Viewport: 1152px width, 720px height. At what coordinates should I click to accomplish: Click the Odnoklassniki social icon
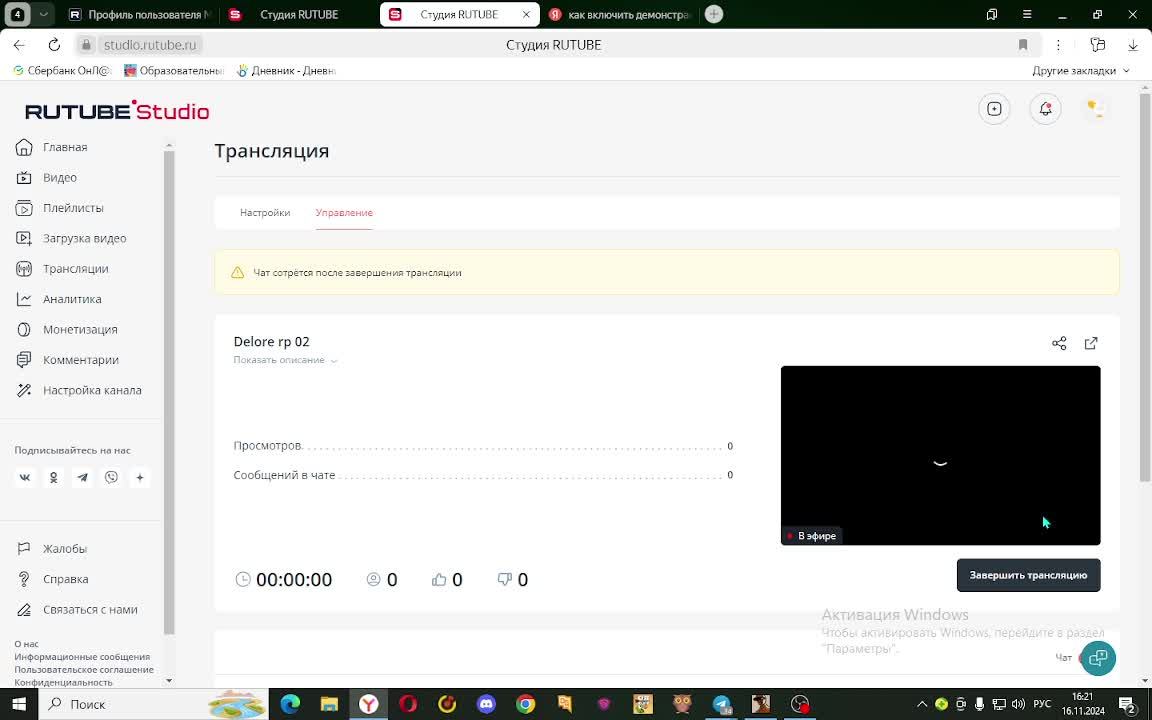click(54, 478)
